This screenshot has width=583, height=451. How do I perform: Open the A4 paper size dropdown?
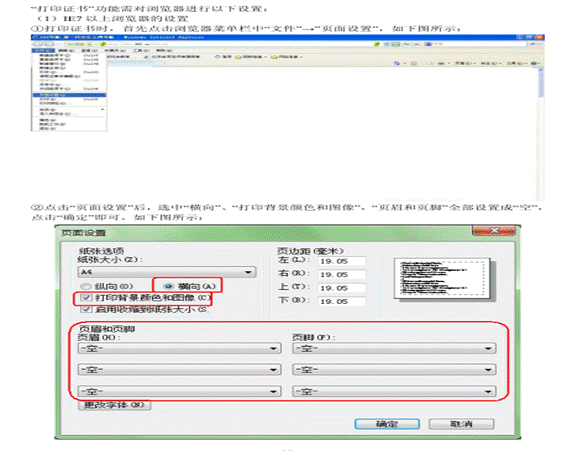pyautogui.click(x=167, y=272)
